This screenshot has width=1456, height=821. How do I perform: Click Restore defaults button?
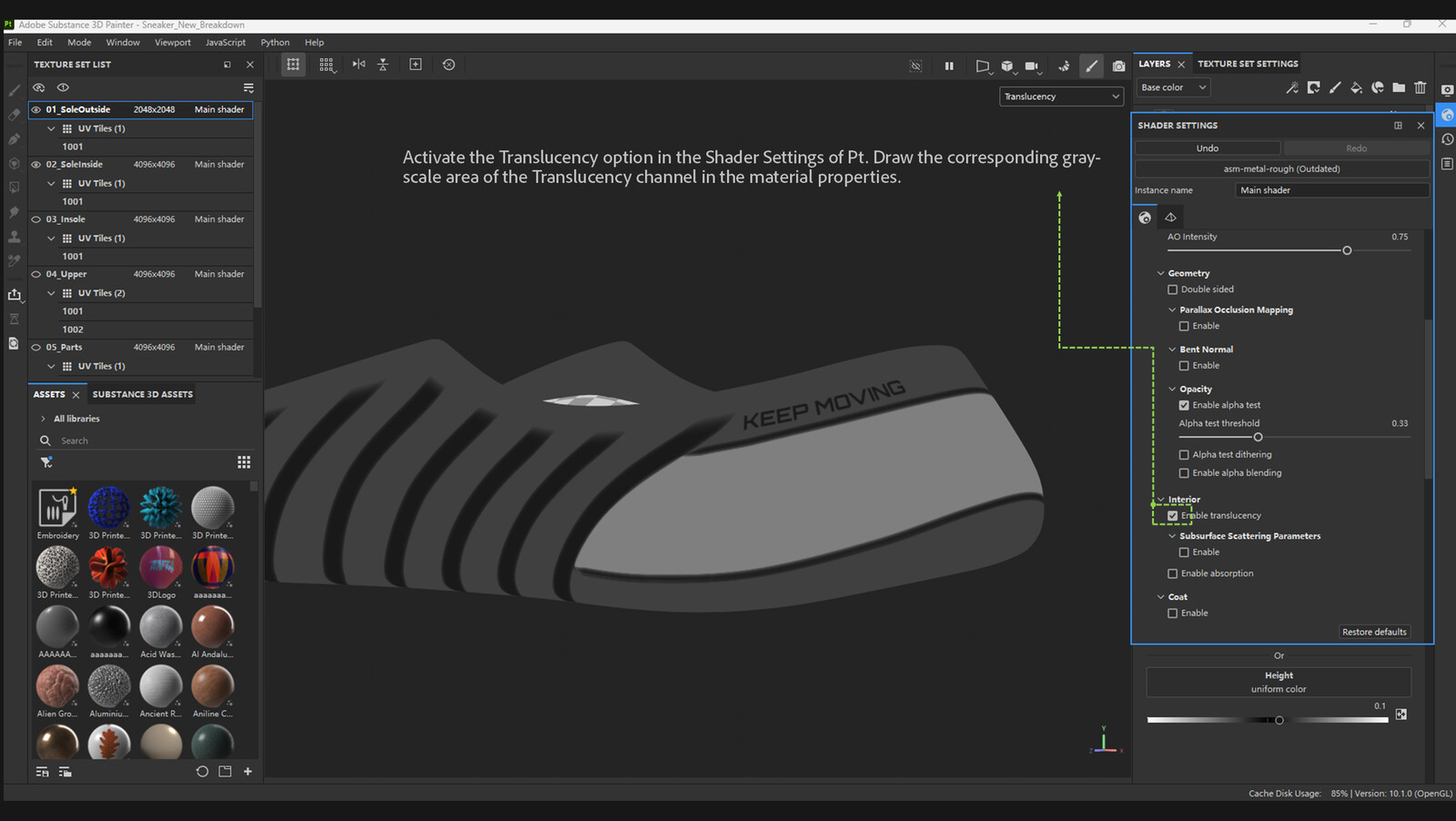point(1374,632)
